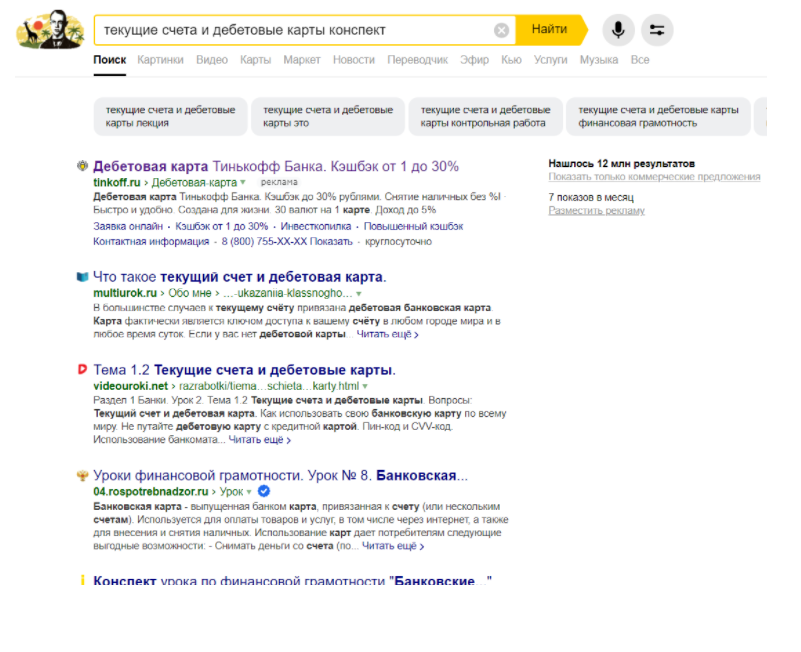The width and height of the screenshot is (801, 652).
Task: Click 'Читать ещё' in the rospotrebnadzor snippet
Action: click(393, 546)
